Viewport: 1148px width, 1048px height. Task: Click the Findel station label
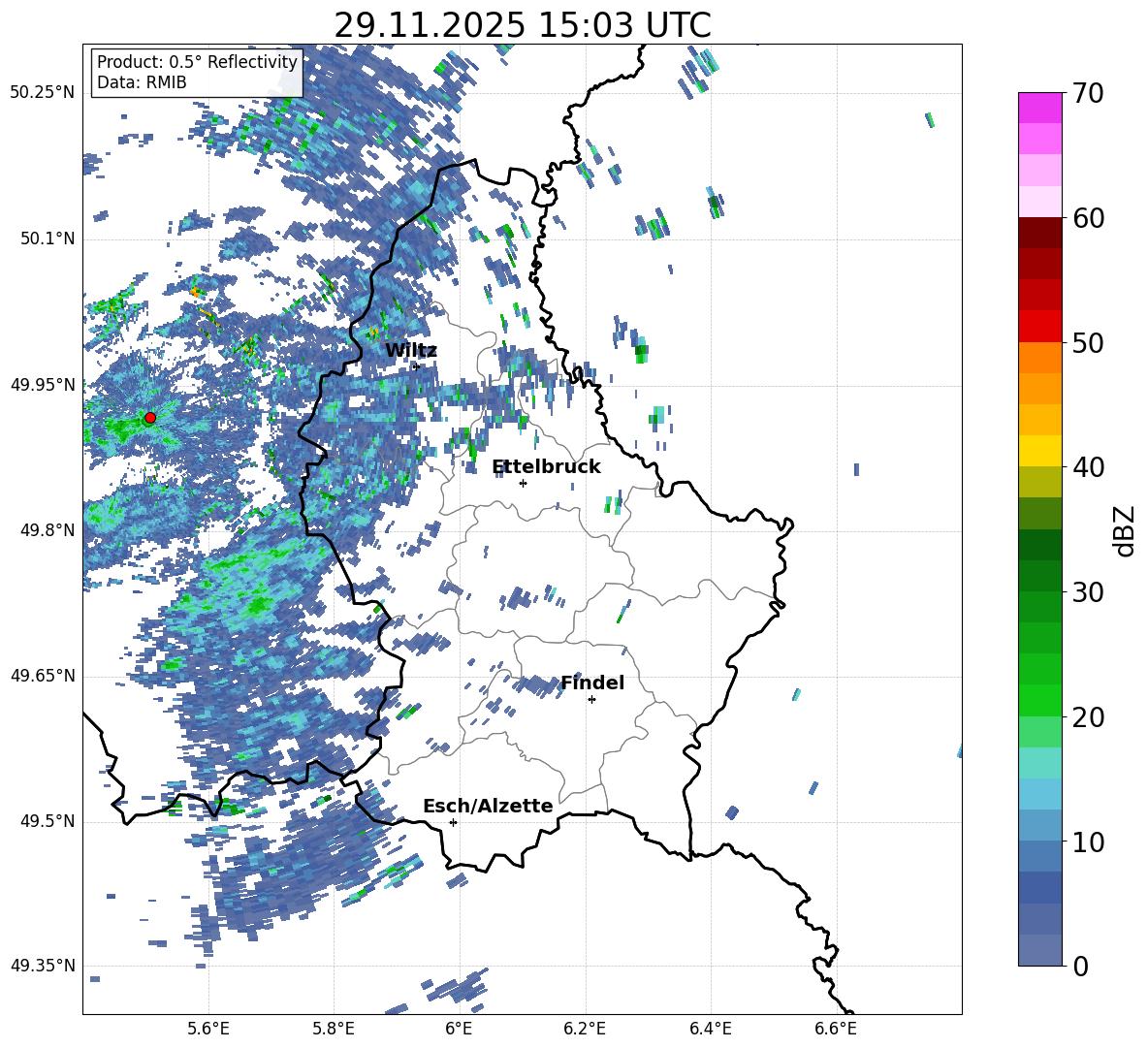point(592,683)
